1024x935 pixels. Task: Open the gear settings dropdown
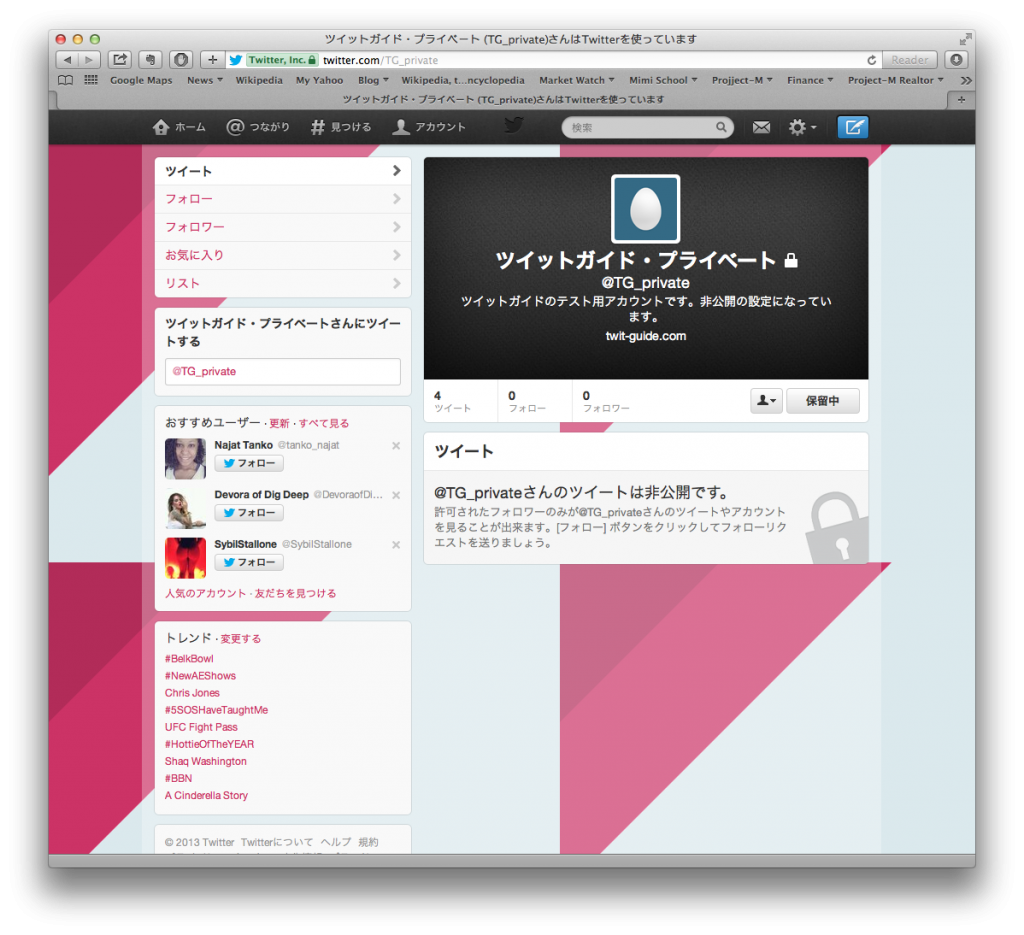pos(802,127)
